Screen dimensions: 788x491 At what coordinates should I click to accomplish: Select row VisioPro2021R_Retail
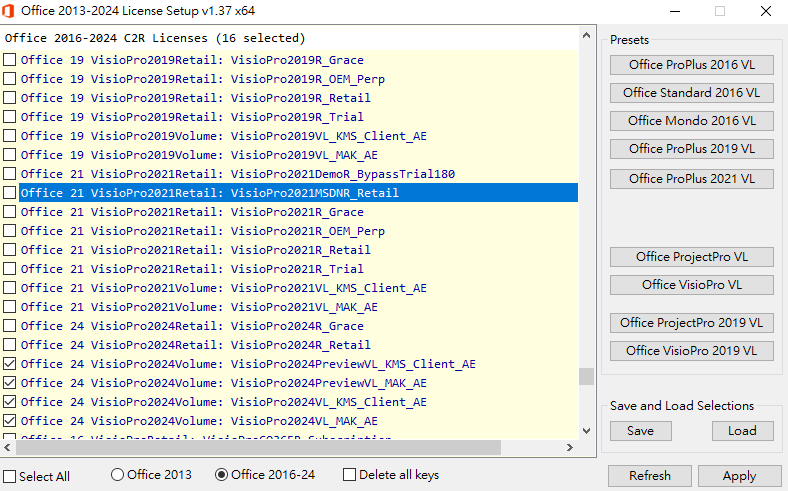pyautogui.click(x=299, y=250)
